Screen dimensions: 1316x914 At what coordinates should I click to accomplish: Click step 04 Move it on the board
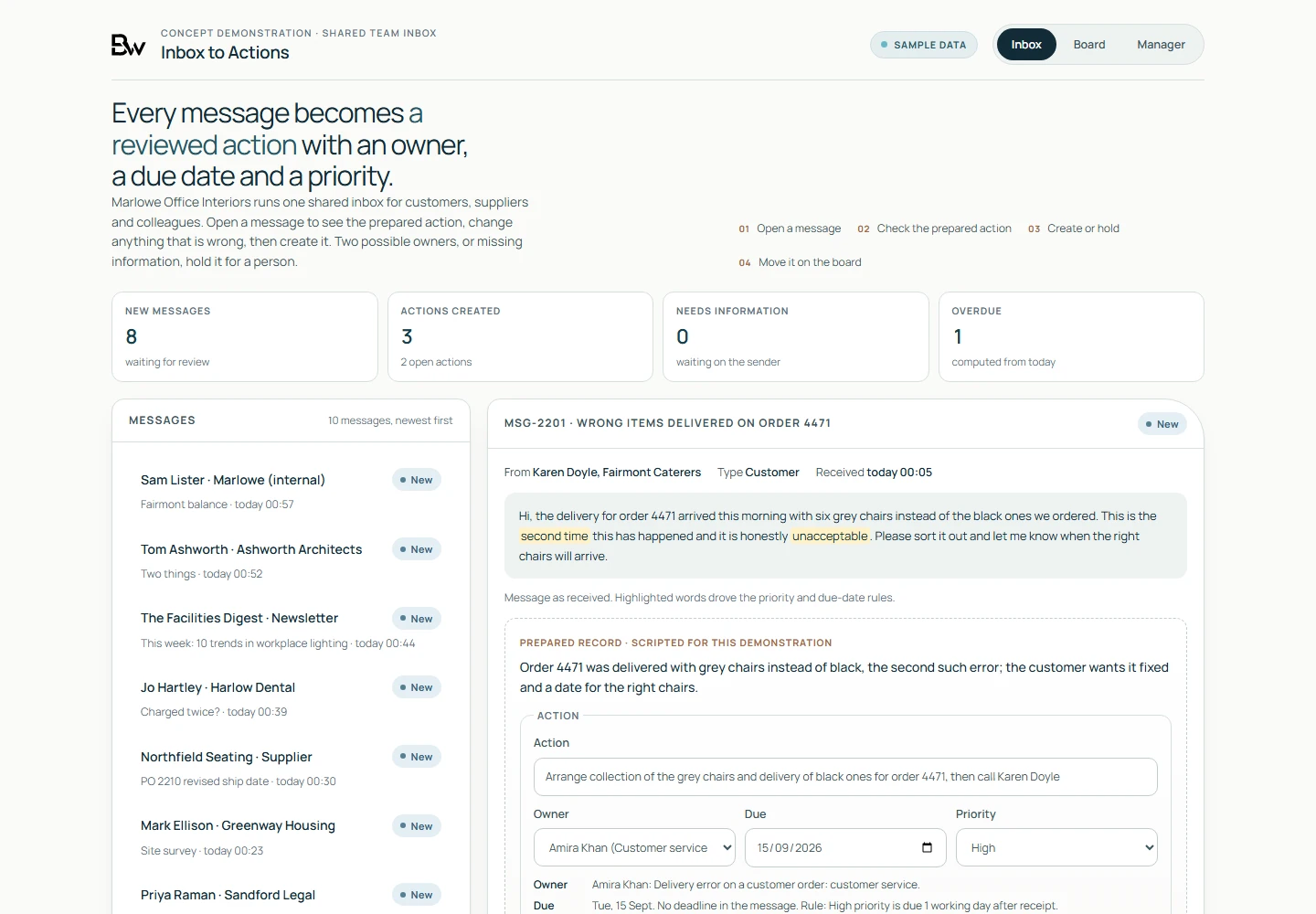pos(801,262)
